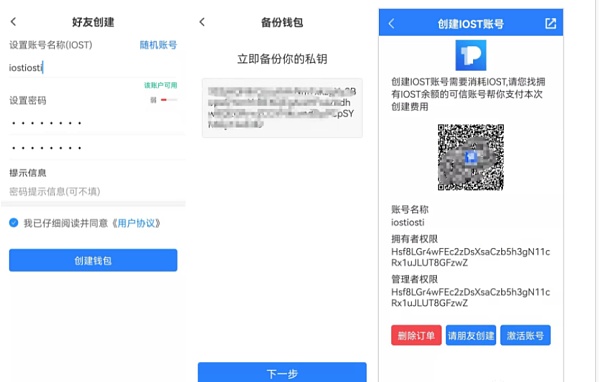Tap password strength indicator bar
The width and height of the screenshot is (600, 382).
click(169, 100)
